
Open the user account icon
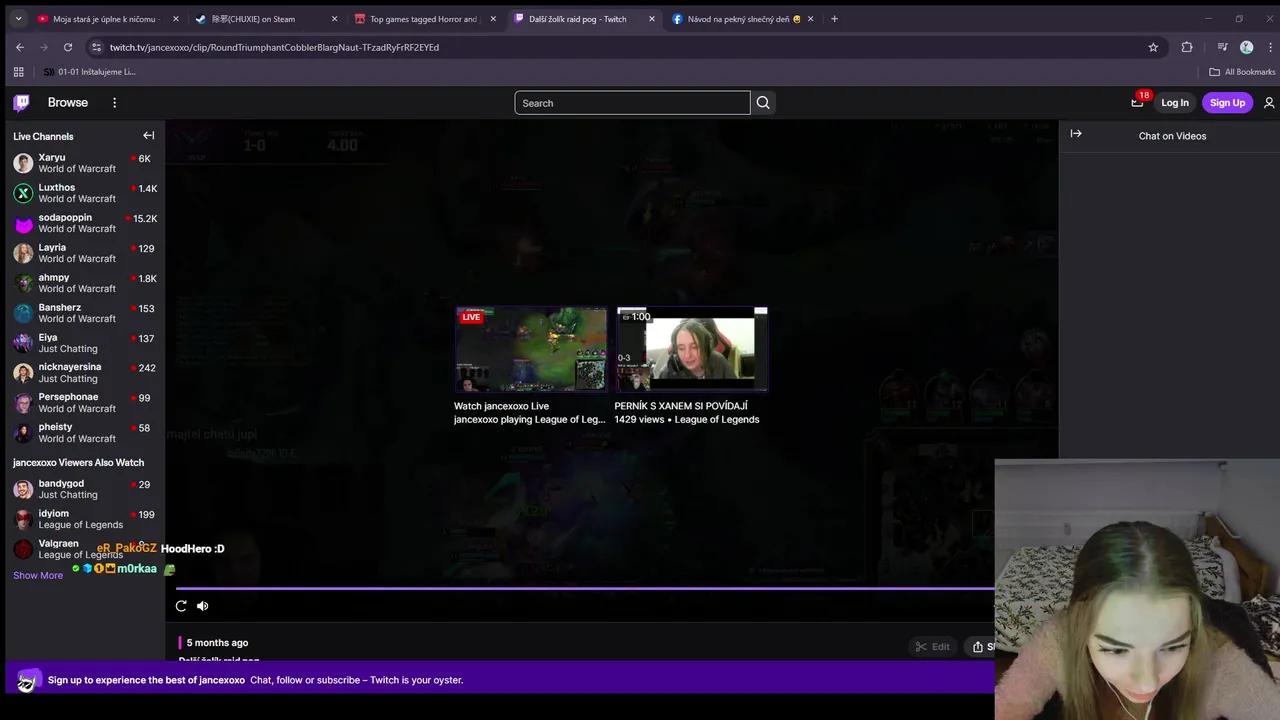click(x=1269, y=103)
